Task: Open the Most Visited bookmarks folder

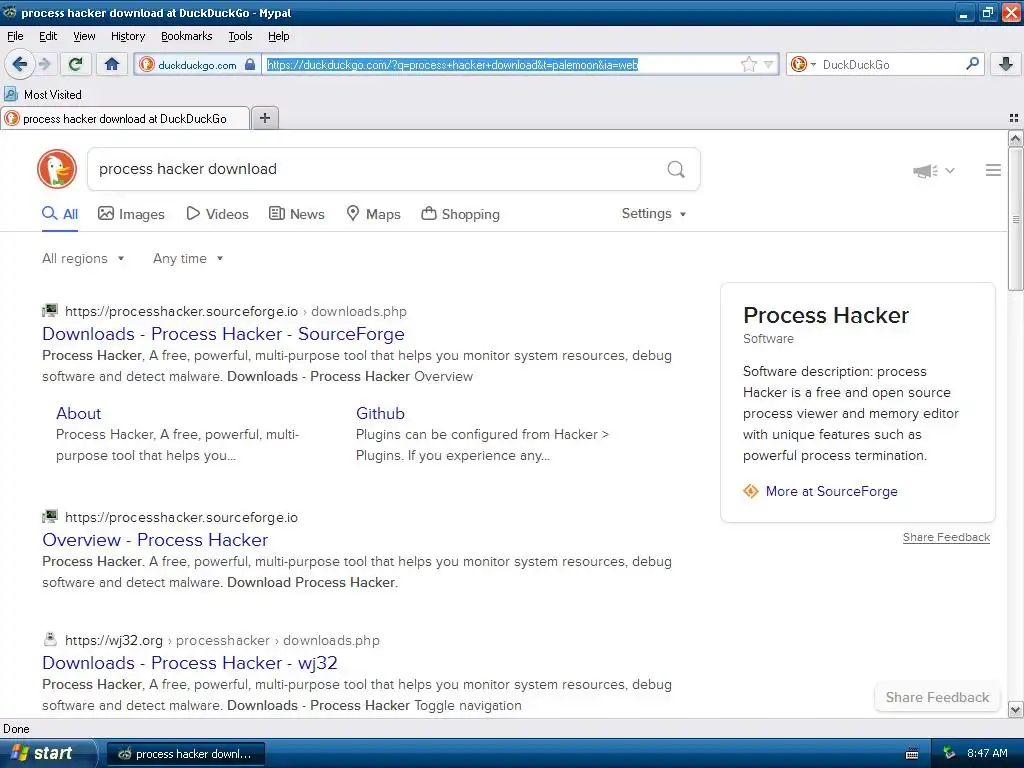Action: [x=43, y=95]
